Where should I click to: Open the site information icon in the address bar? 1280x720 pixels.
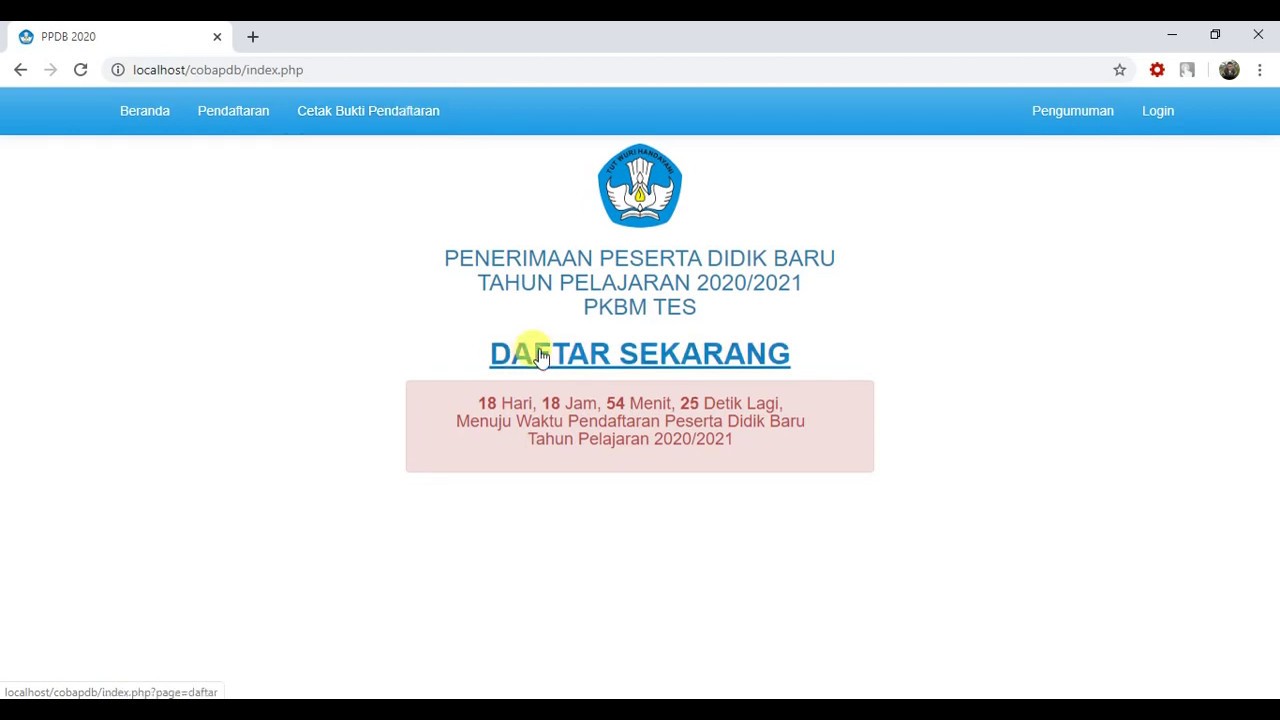(117, 70)
